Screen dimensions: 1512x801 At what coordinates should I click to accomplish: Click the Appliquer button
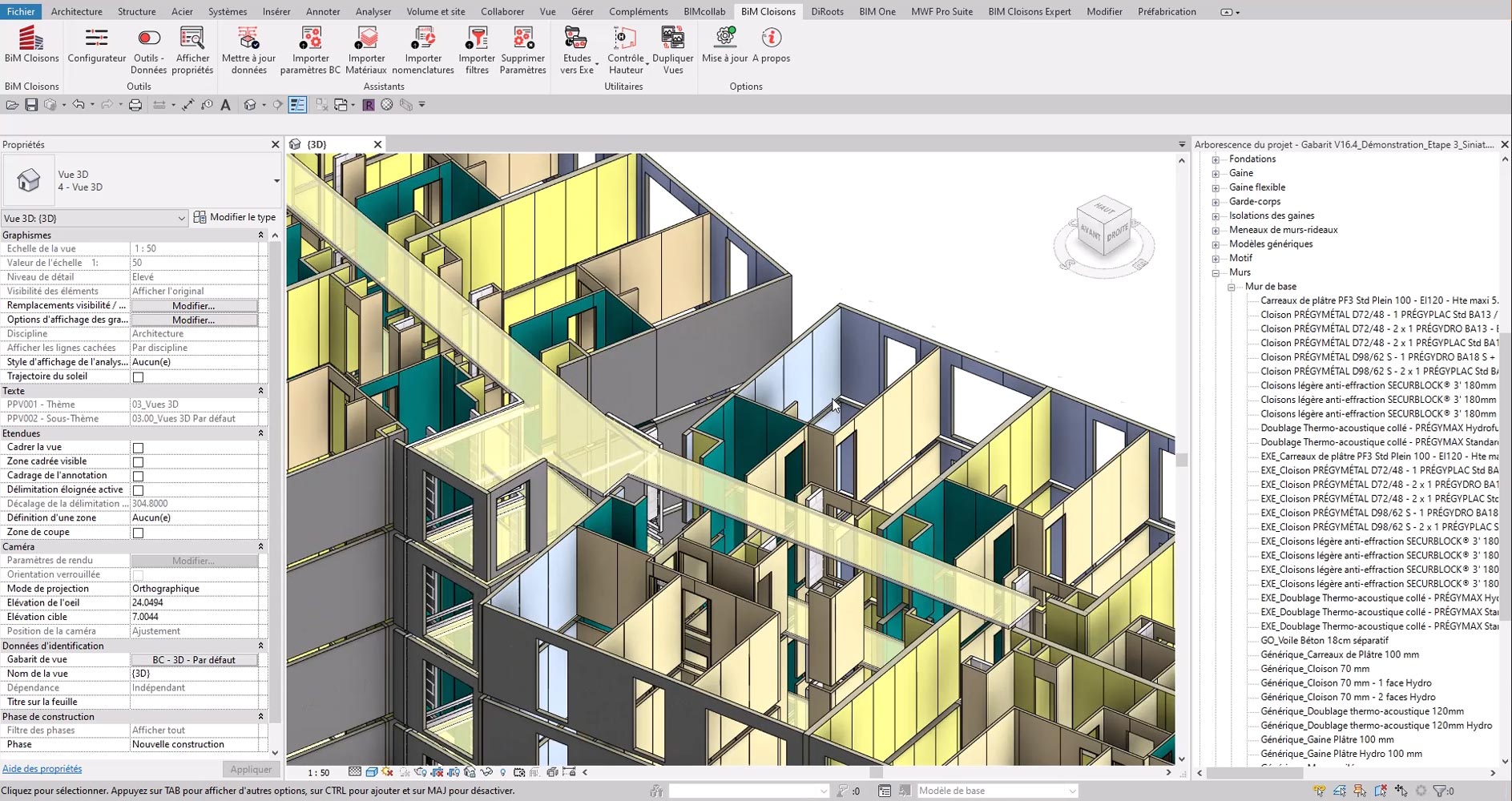(x=251, y=769)
